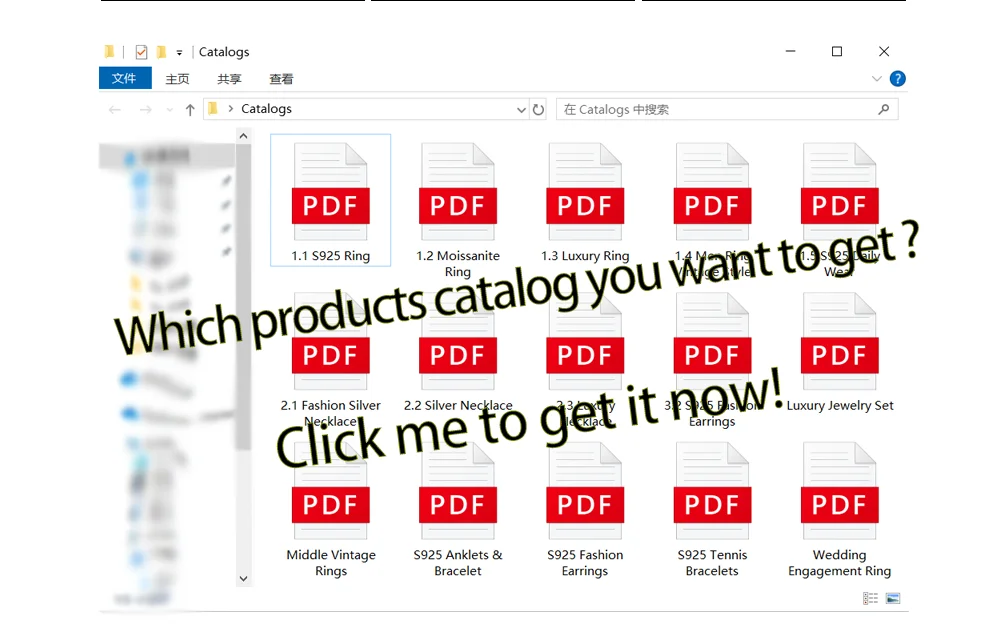The height and width of the screenshot is (624, 1000).
Task: Click the Luxury Jewelry Set file name
Action: pos(840,405)
